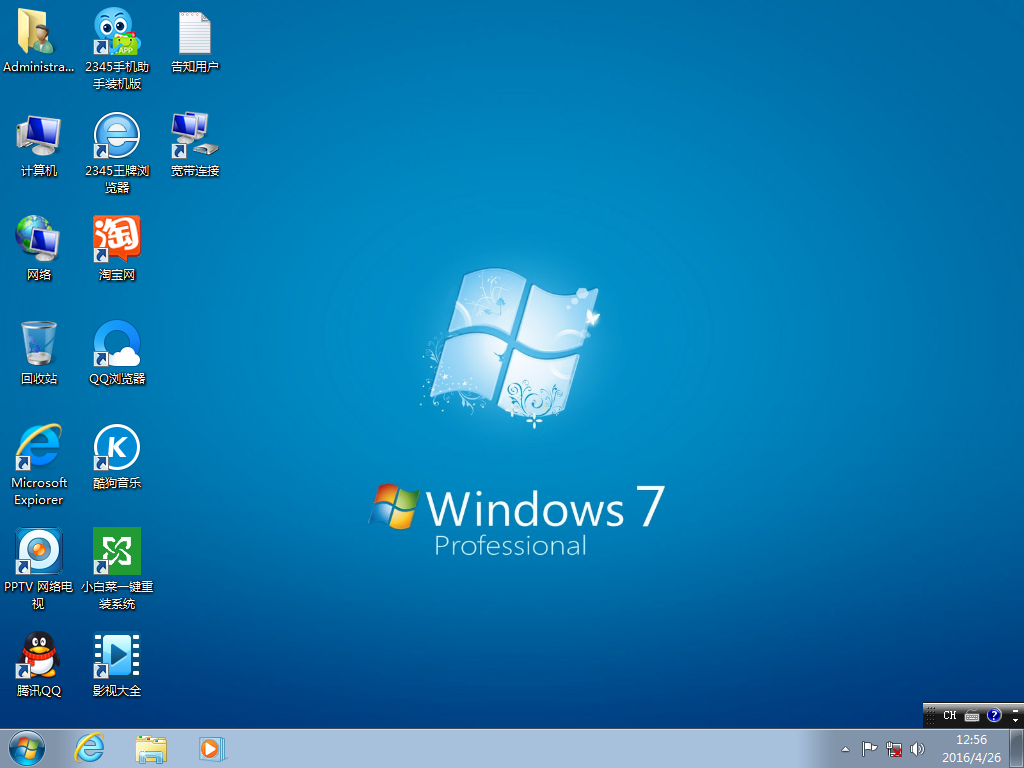Select the QQ浏览器 shortcut
This screenshot has height=768, width=1024.
click(117, 353)
